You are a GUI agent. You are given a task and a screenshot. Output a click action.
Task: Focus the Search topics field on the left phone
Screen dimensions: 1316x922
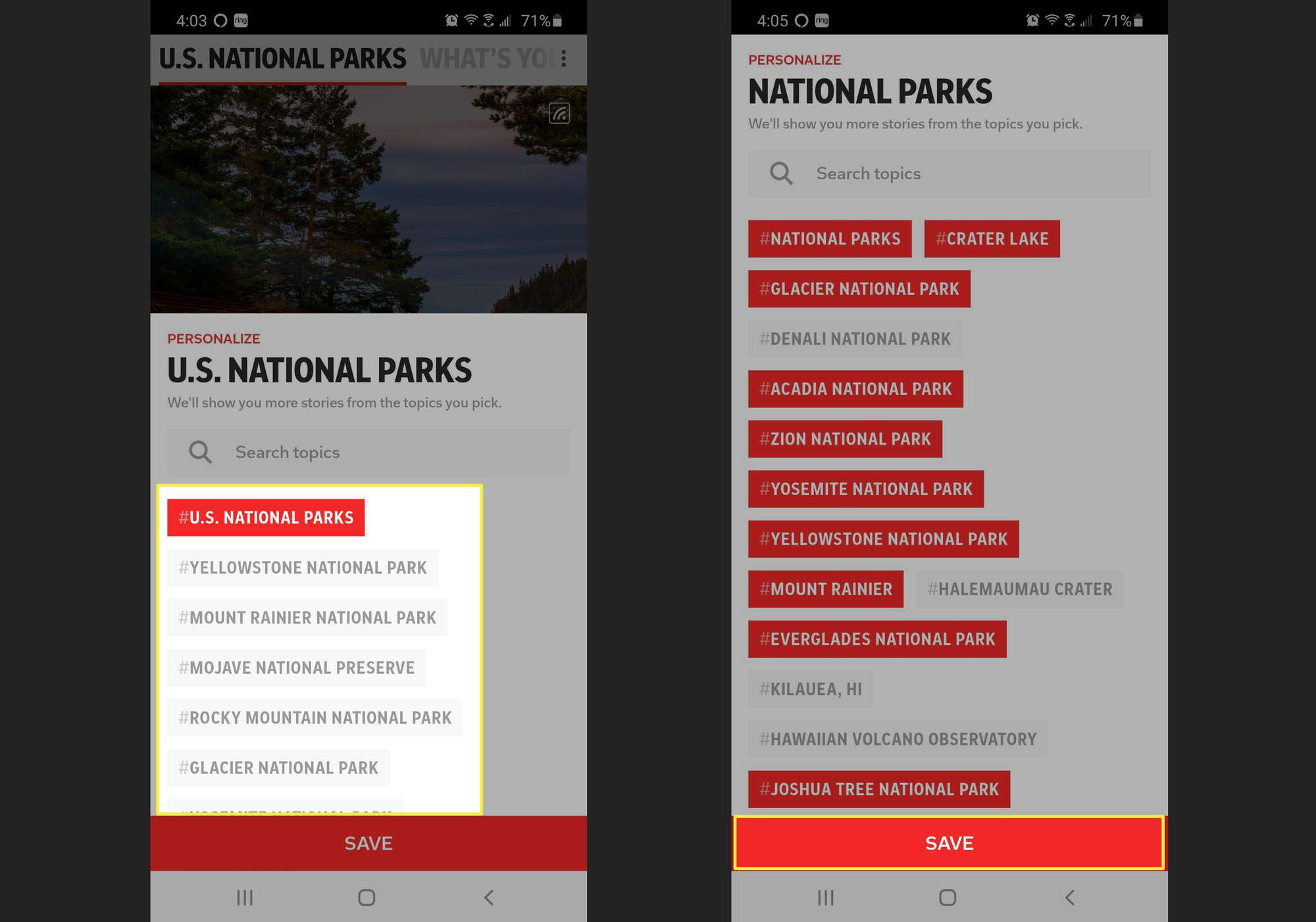coord(368,452)
